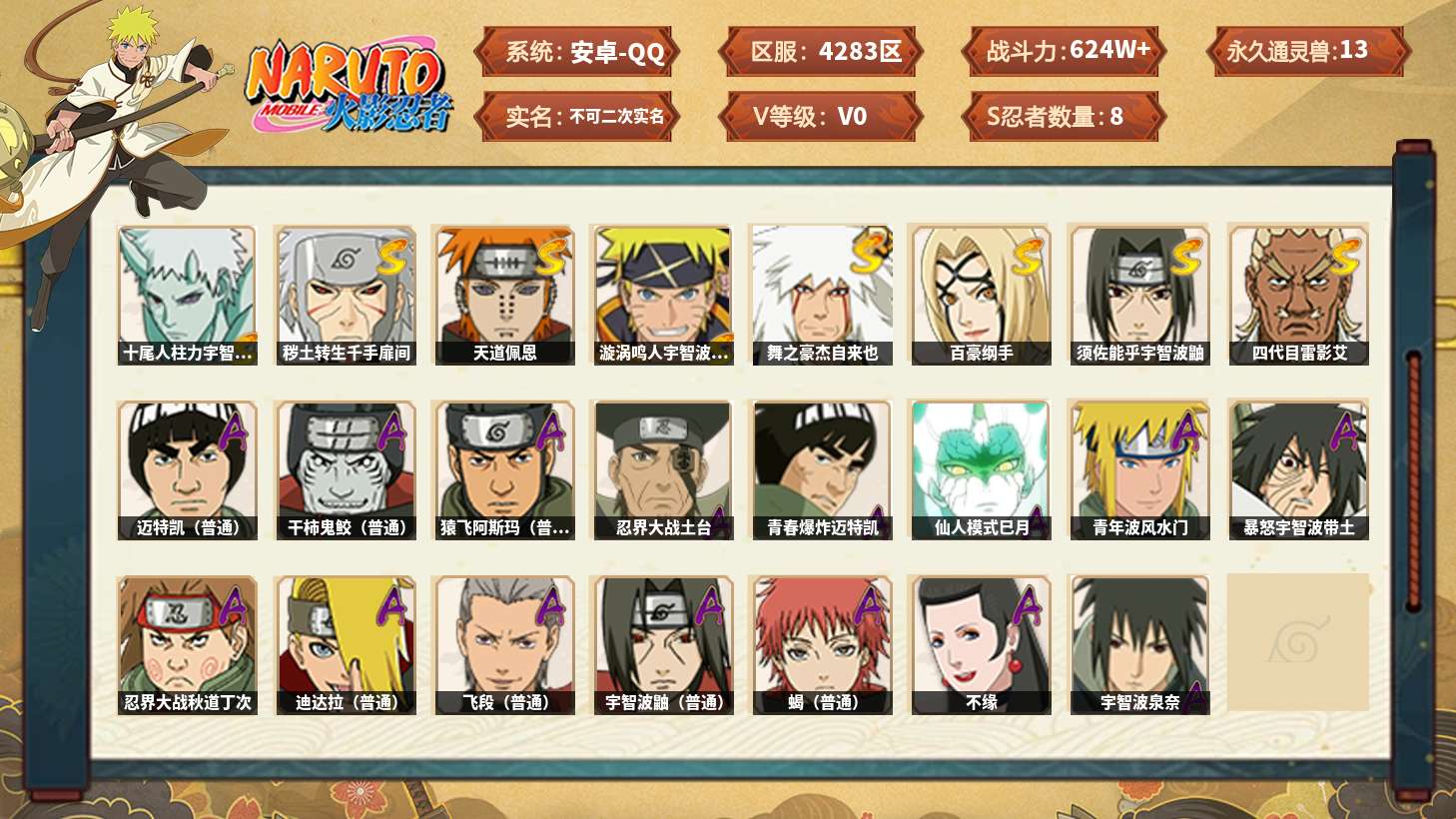
Task: Click the red scroll bar on the right
Action: [x=1413, y=479]
